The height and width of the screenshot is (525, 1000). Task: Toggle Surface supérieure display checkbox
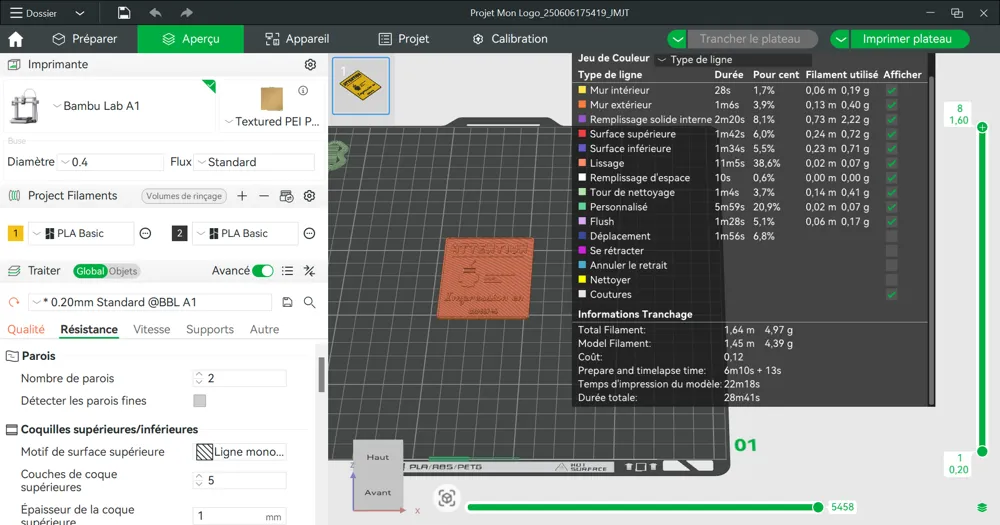click(x=892, y=134)
